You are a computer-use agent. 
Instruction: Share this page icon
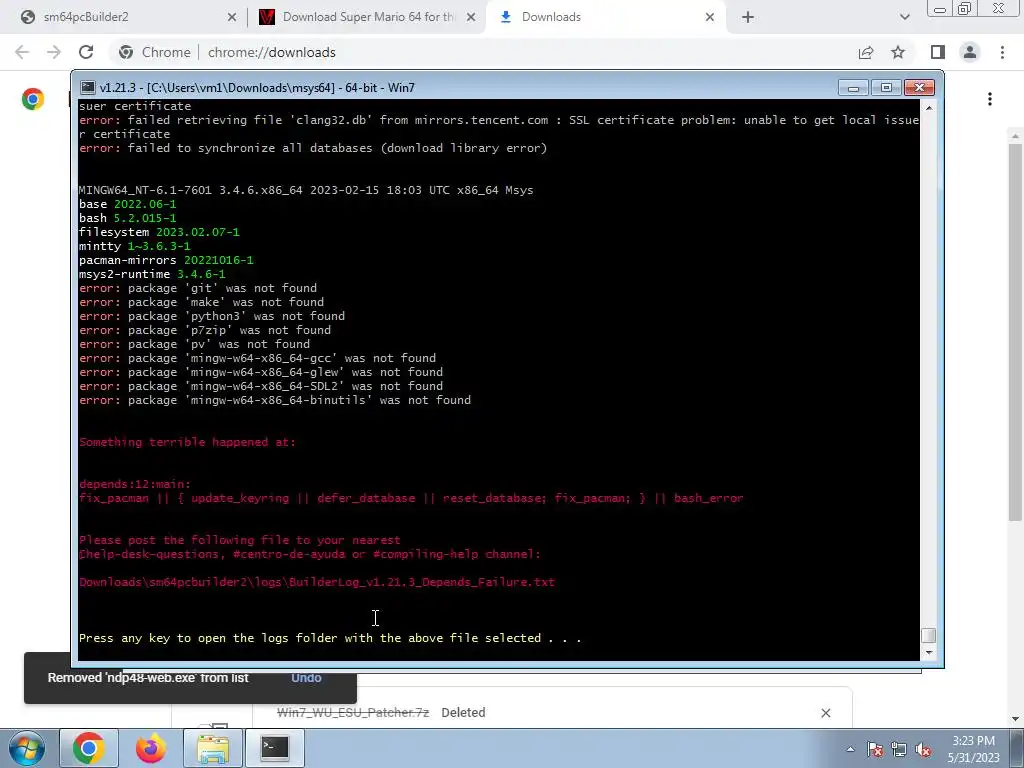click(x=866, y=52)
